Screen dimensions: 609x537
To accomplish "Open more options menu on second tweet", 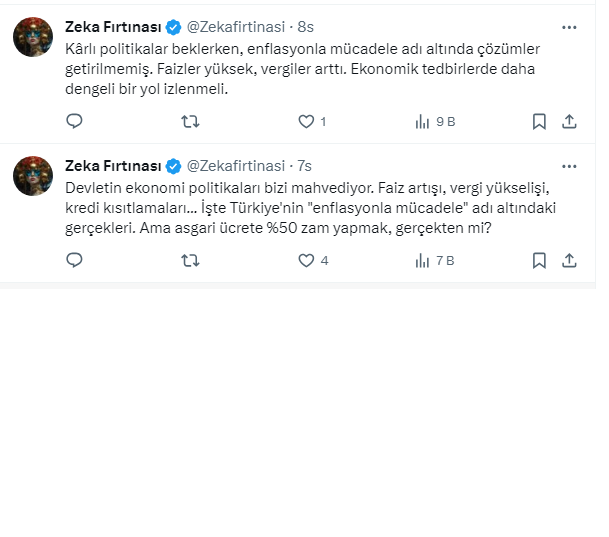I will [x=569, y=166].
